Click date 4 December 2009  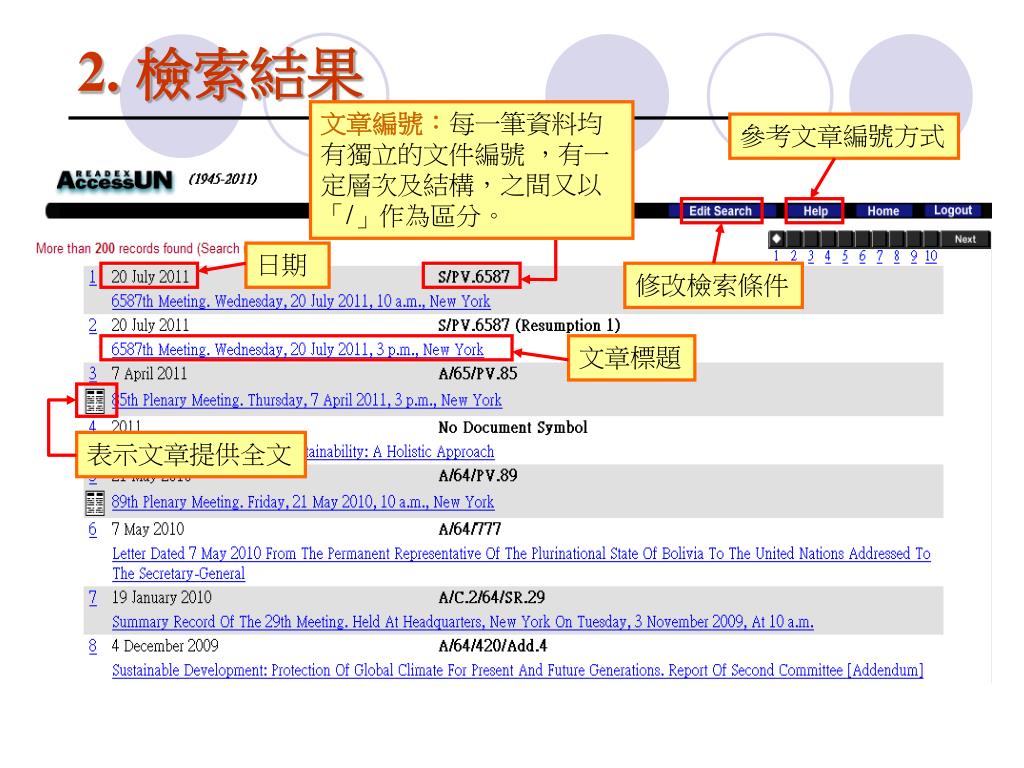pos(165,646)
